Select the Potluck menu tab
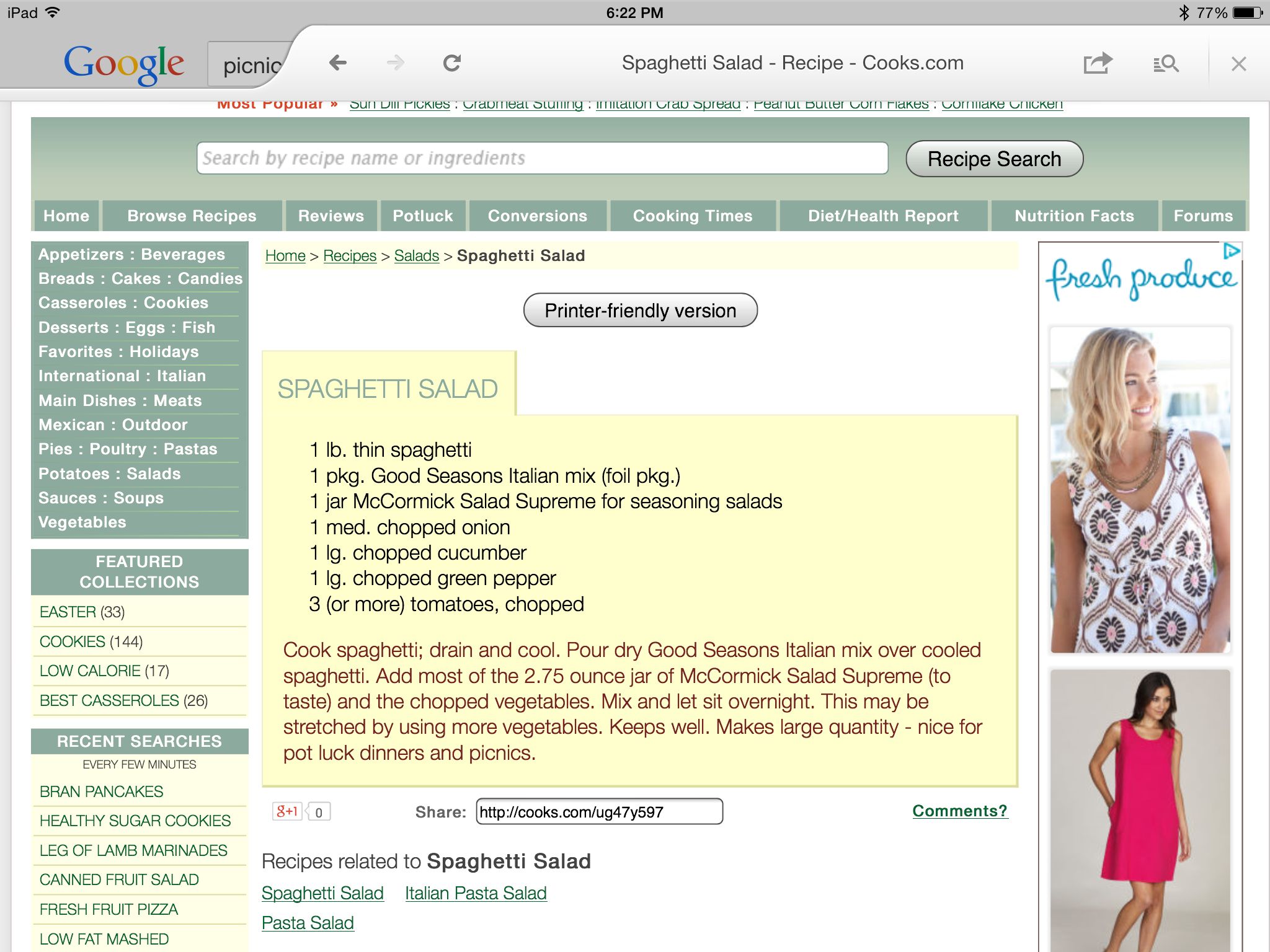1270x952 pixels. [423, 215]
